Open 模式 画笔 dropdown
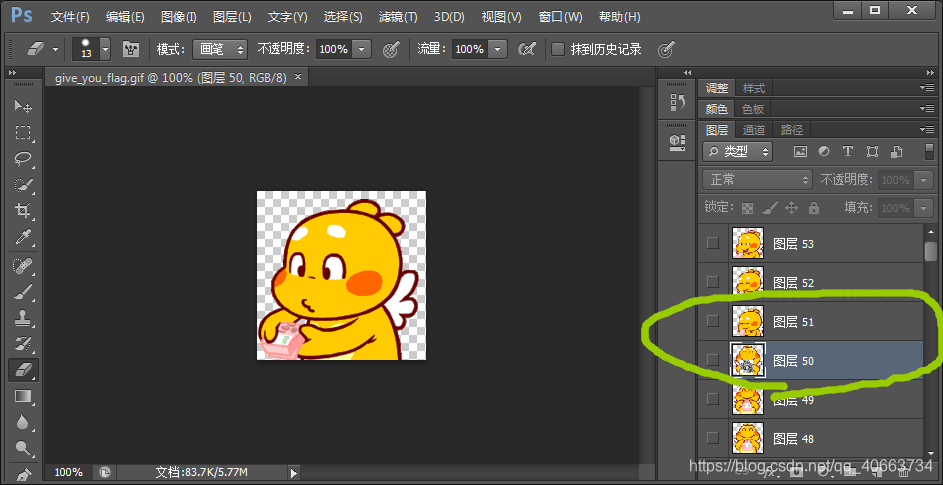 220,49
